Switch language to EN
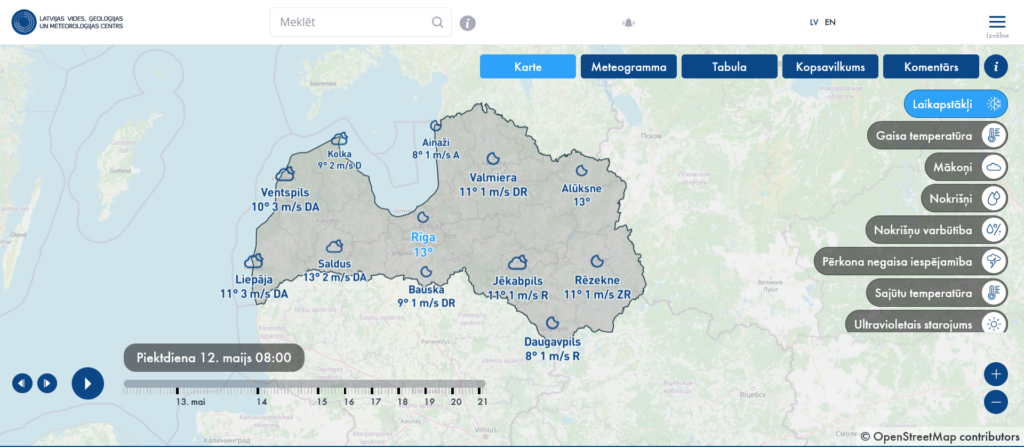Image resolution: width=1024 pixels, height=447 pixels. 830,22
